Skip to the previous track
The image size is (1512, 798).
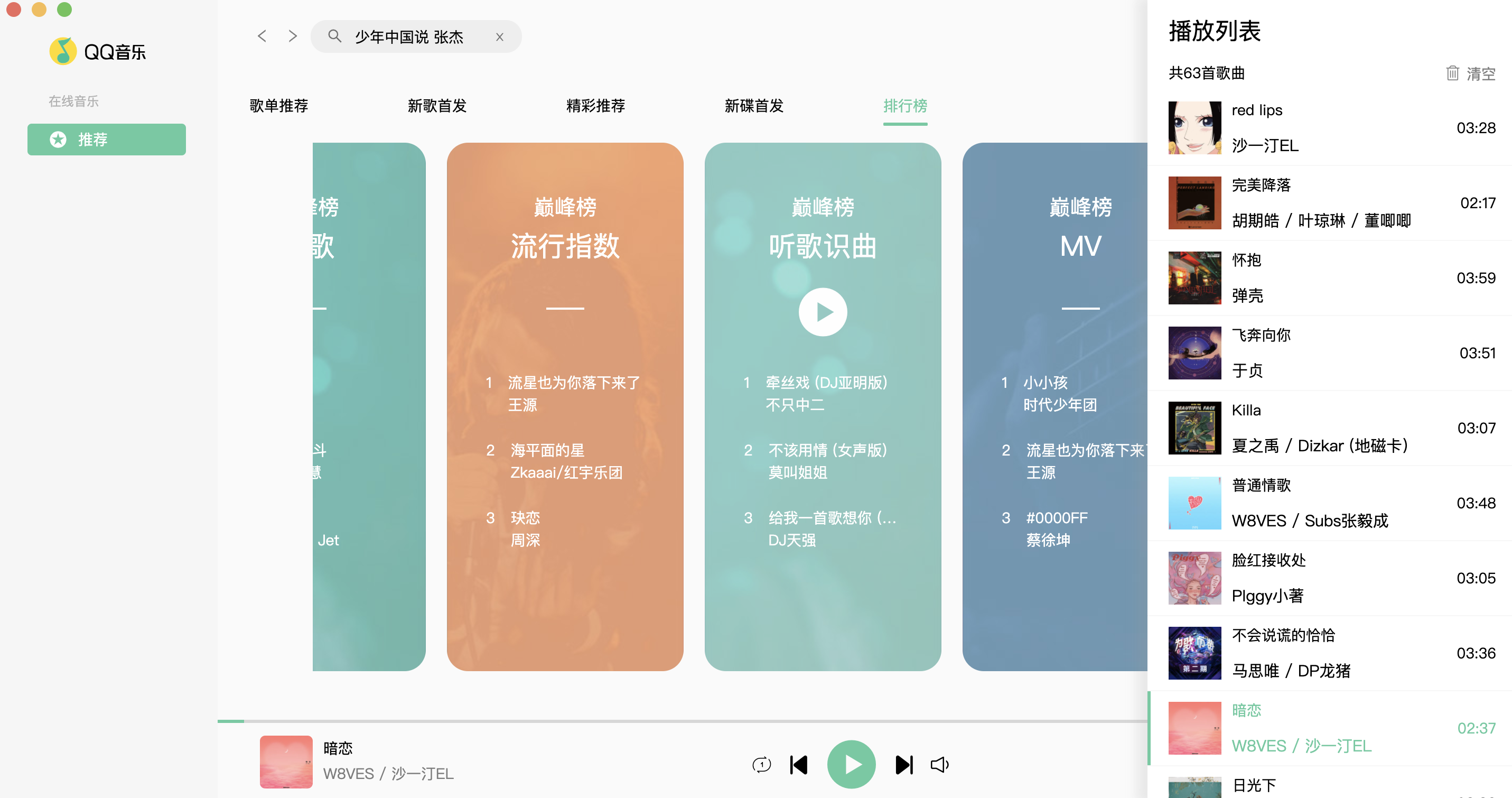(x=799, y=765)
